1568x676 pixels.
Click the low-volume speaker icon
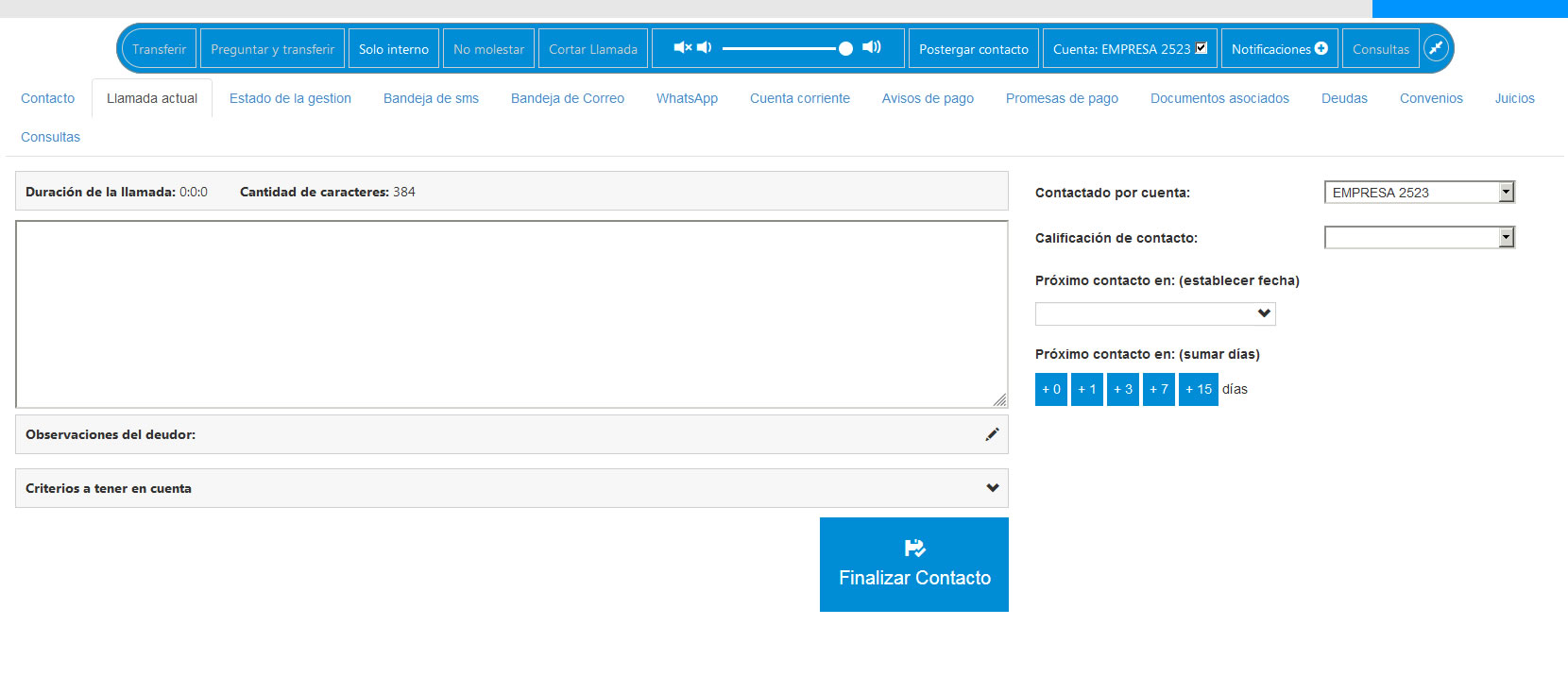tap(704, 47)
